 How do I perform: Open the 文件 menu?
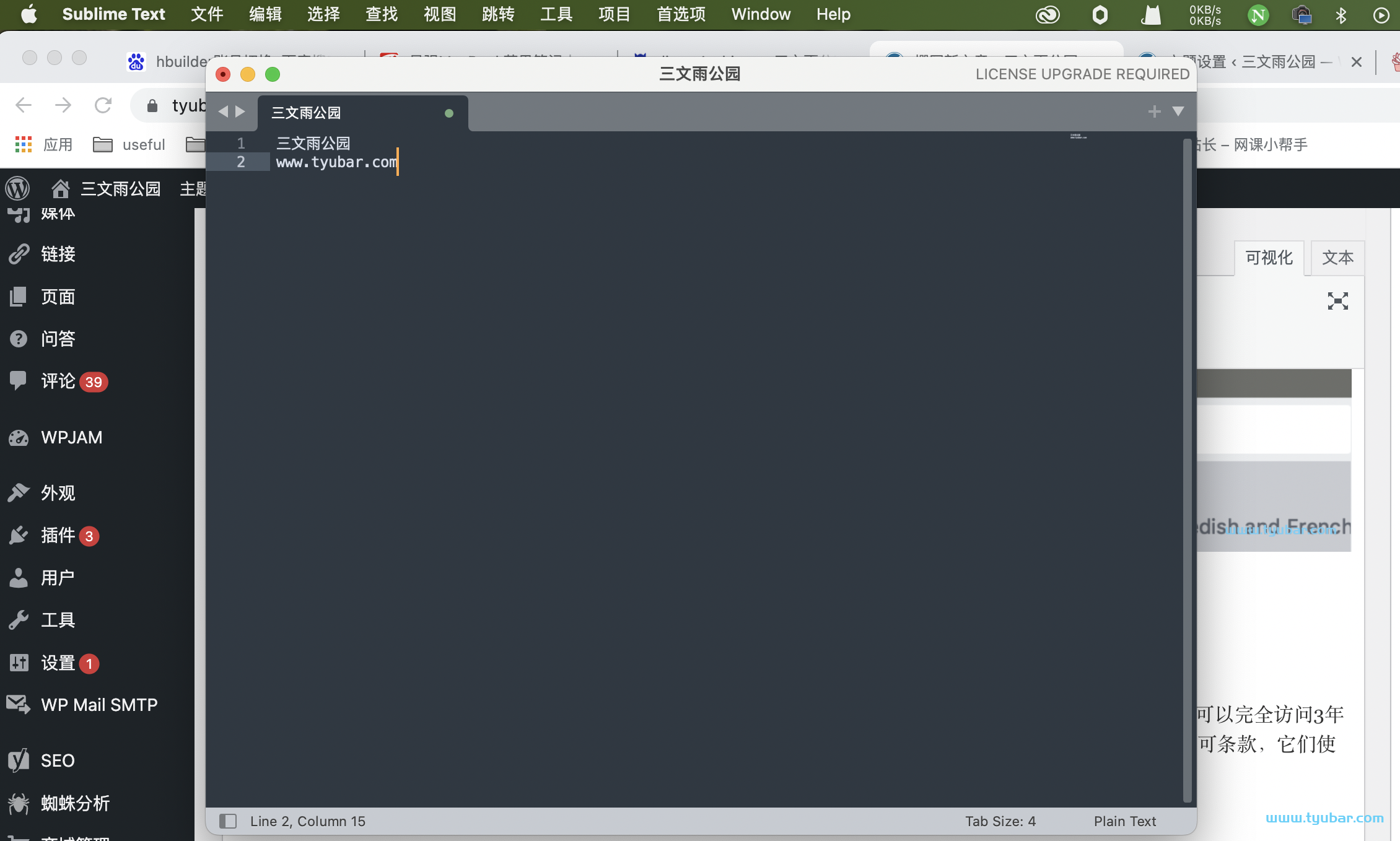[x=207, y=14]
